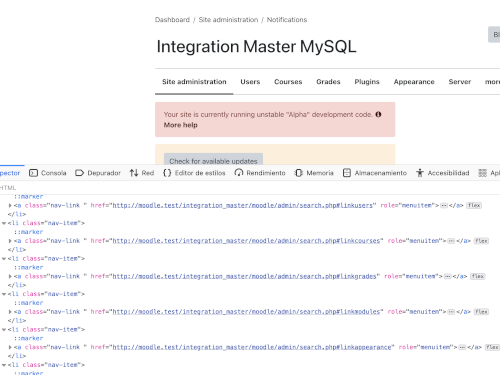Click ellipsis badge in linkmodules anchor

[451, 312]
